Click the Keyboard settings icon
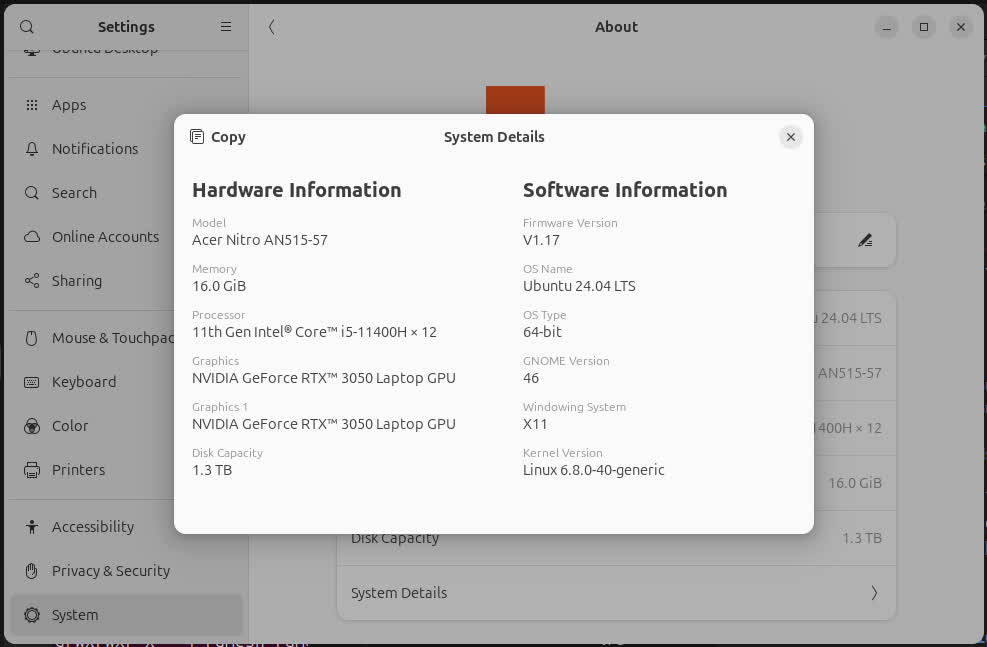This screenshot has width=987, height=647. pyautogui.click(x=30, y=382)
